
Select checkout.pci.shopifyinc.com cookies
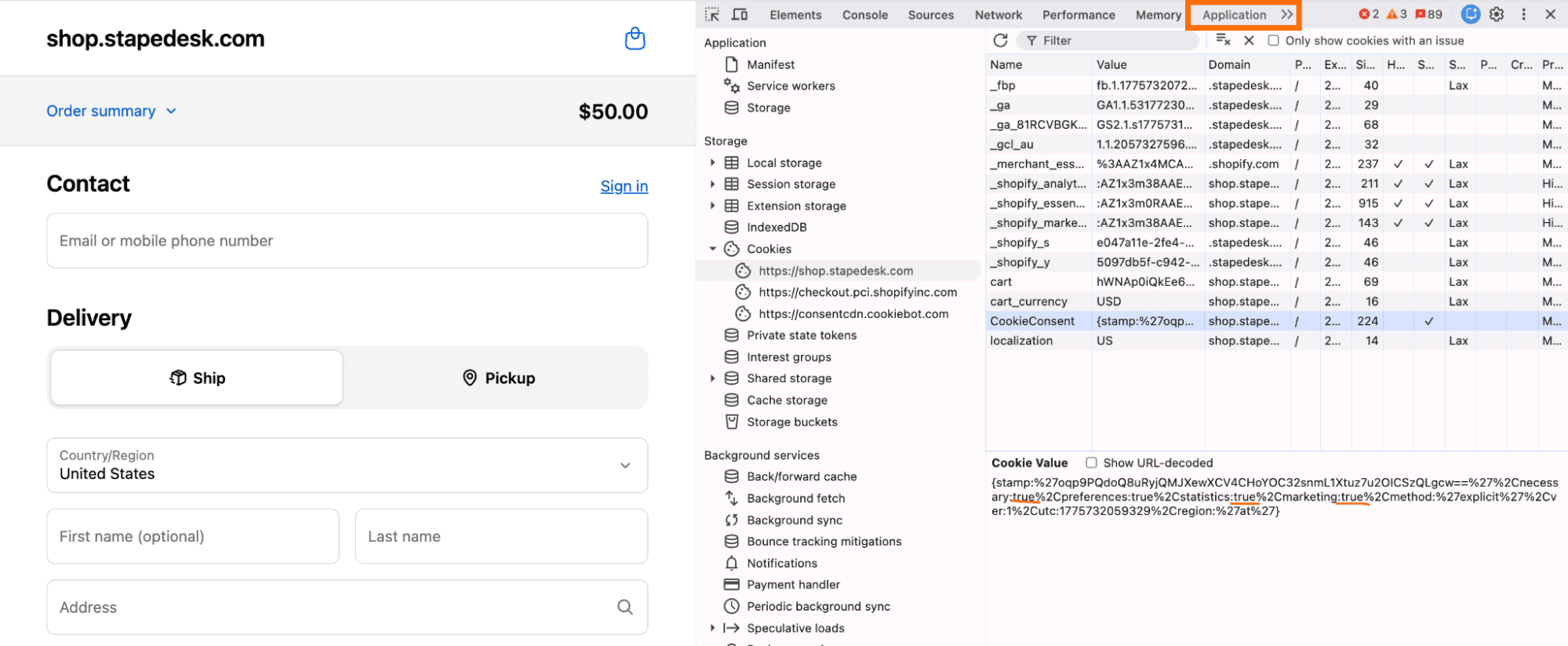(857, 292)
